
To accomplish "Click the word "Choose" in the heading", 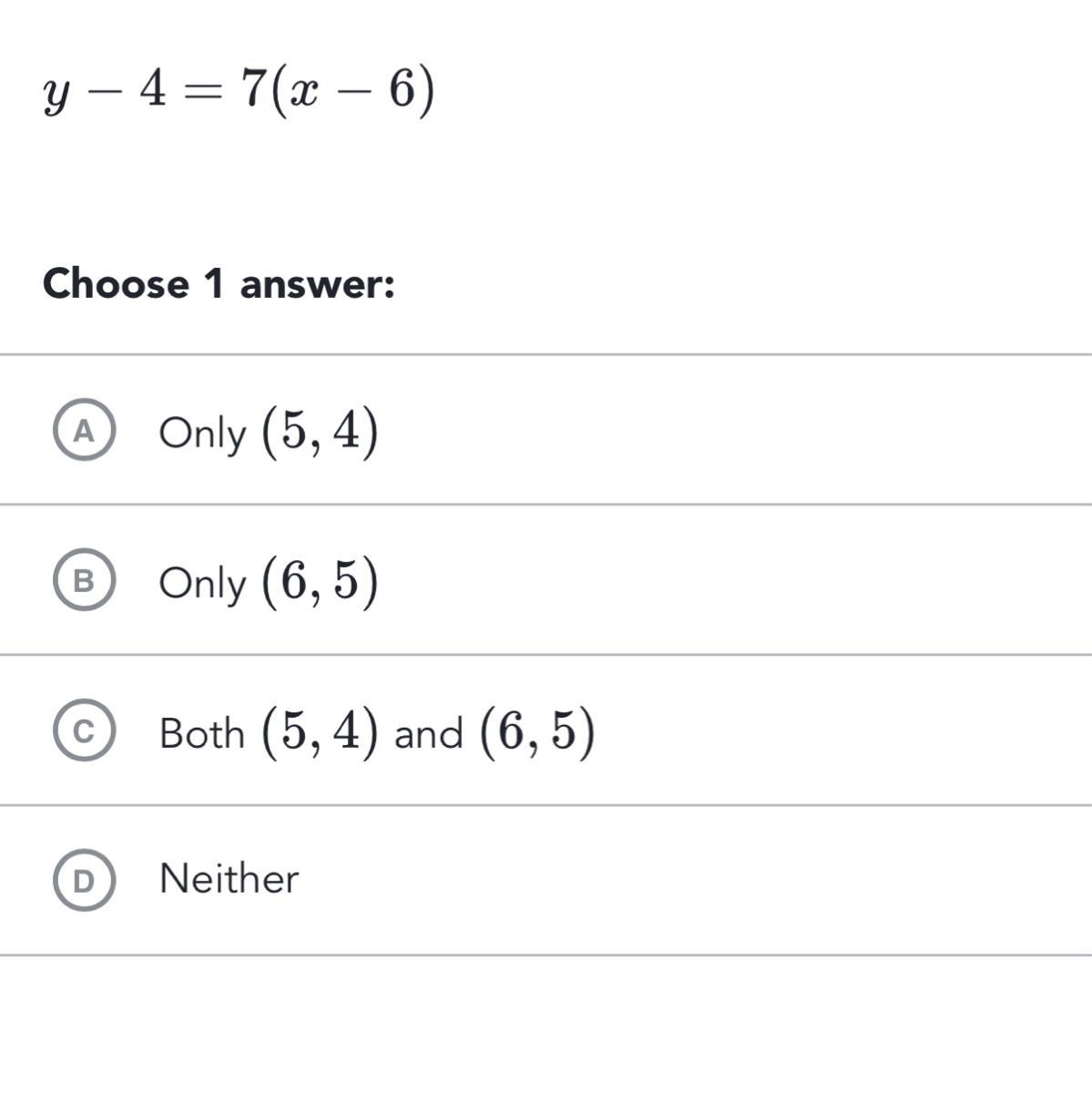I will [116, 283].
